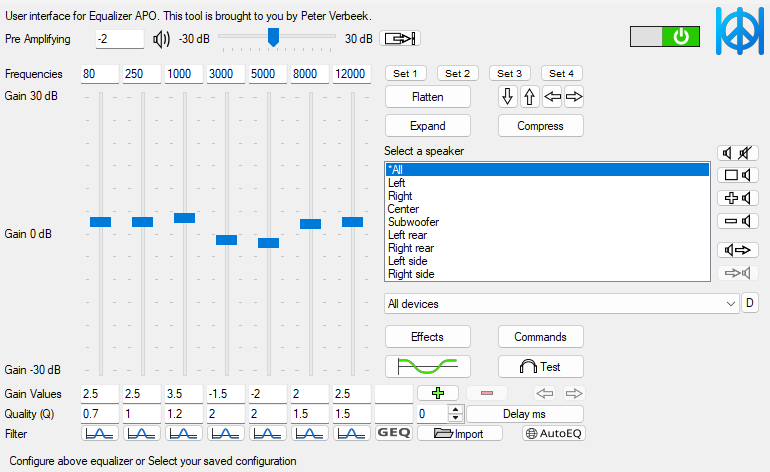Click the green frequency response curve button
This screenshot has height=472, width=770.
tap(427, 366)
